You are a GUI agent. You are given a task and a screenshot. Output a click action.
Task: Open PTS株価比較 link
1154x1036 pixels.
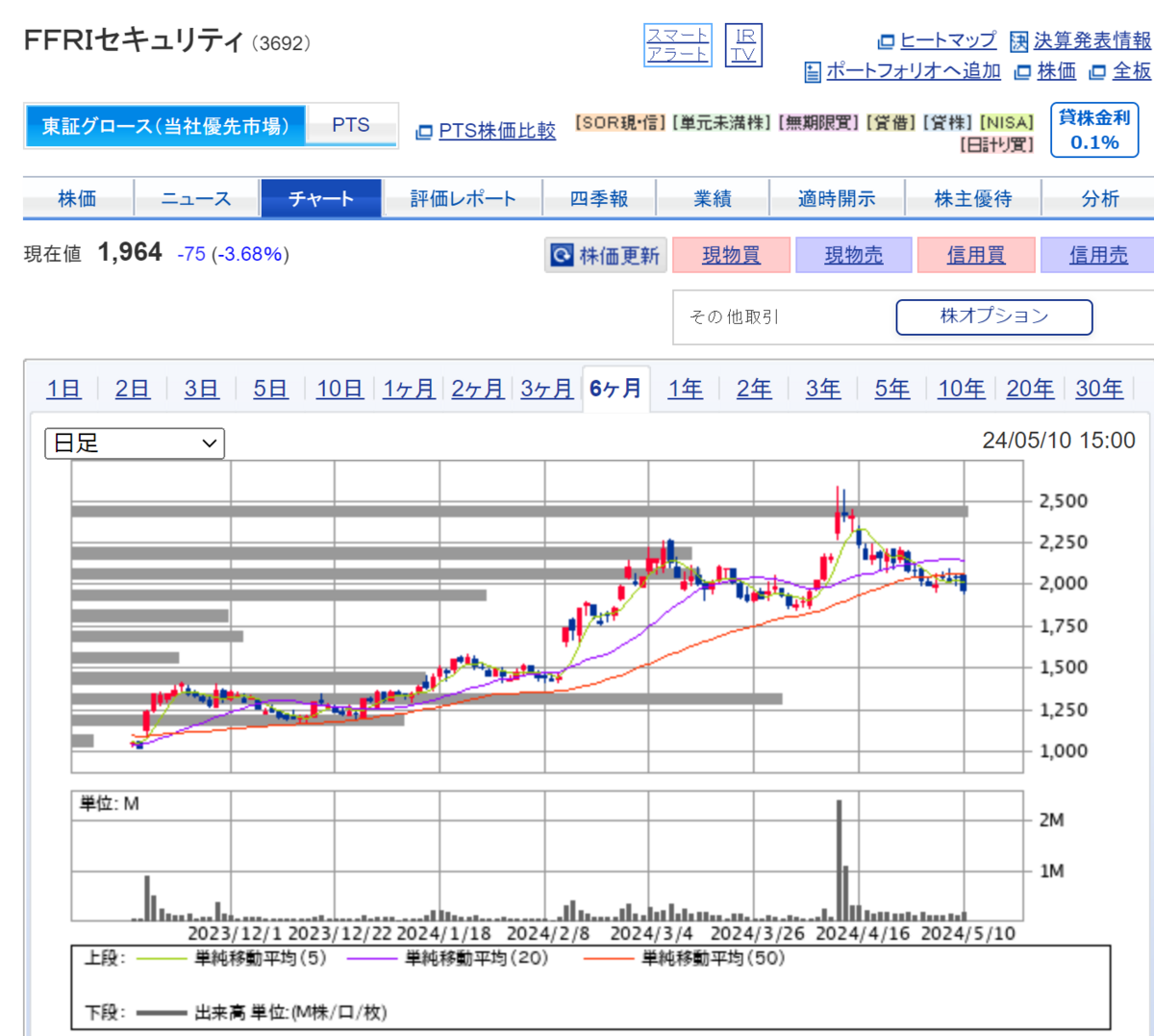pos(497,131)
